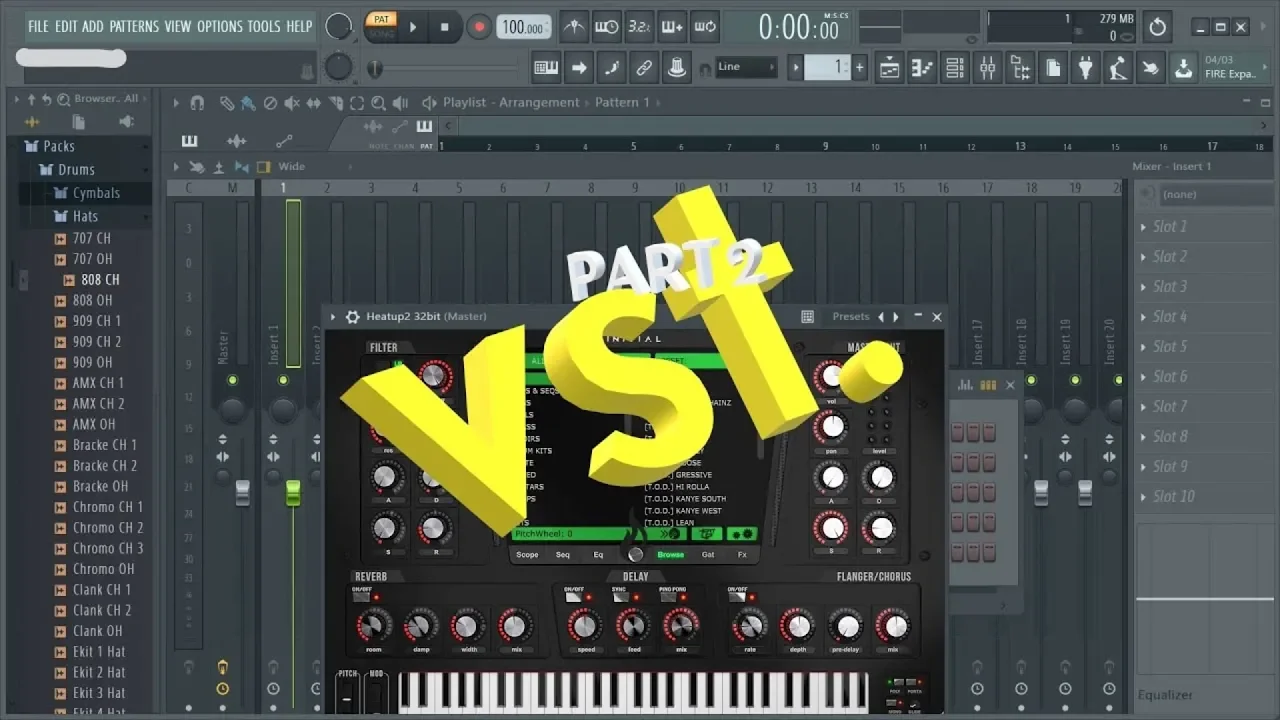
Task: Select the playlist paint brush tool
Action: pos(246,103)
